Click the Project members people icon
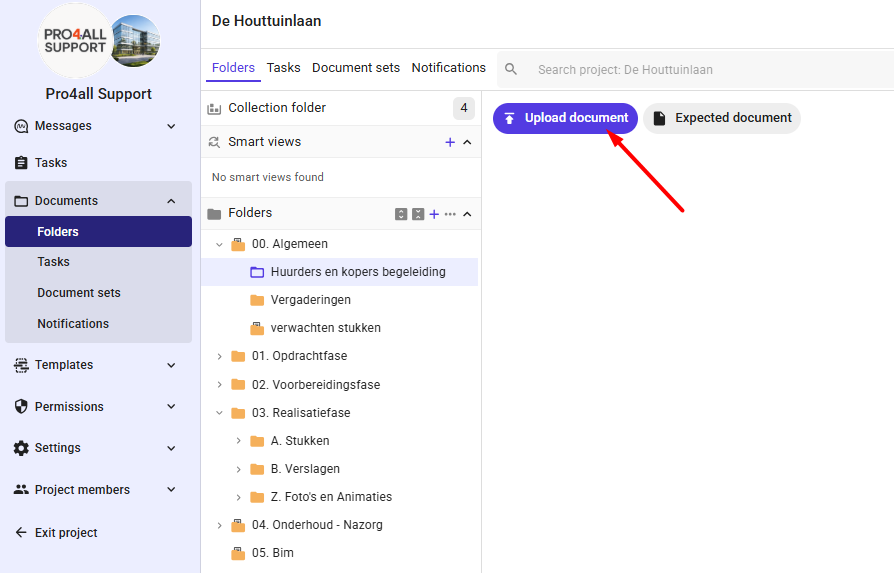894x573 pixels. pyautogui.click(x=21, y=489)
